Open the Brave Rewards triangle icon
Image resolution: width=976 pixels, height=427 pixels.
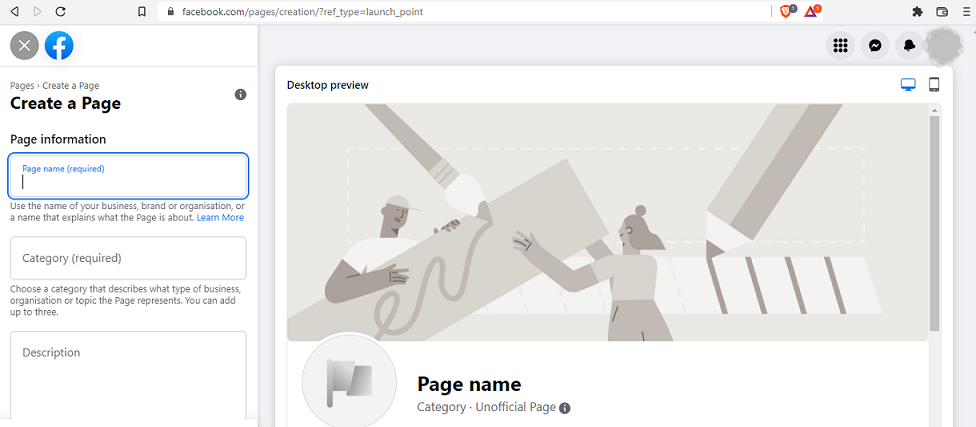click(x=812, y=11)
